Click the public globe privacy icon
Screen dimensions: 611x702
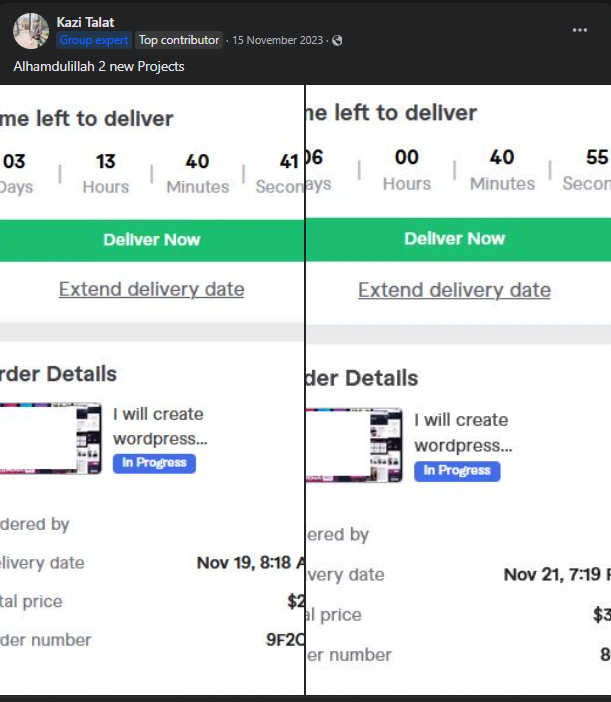(x=337, y=40)
